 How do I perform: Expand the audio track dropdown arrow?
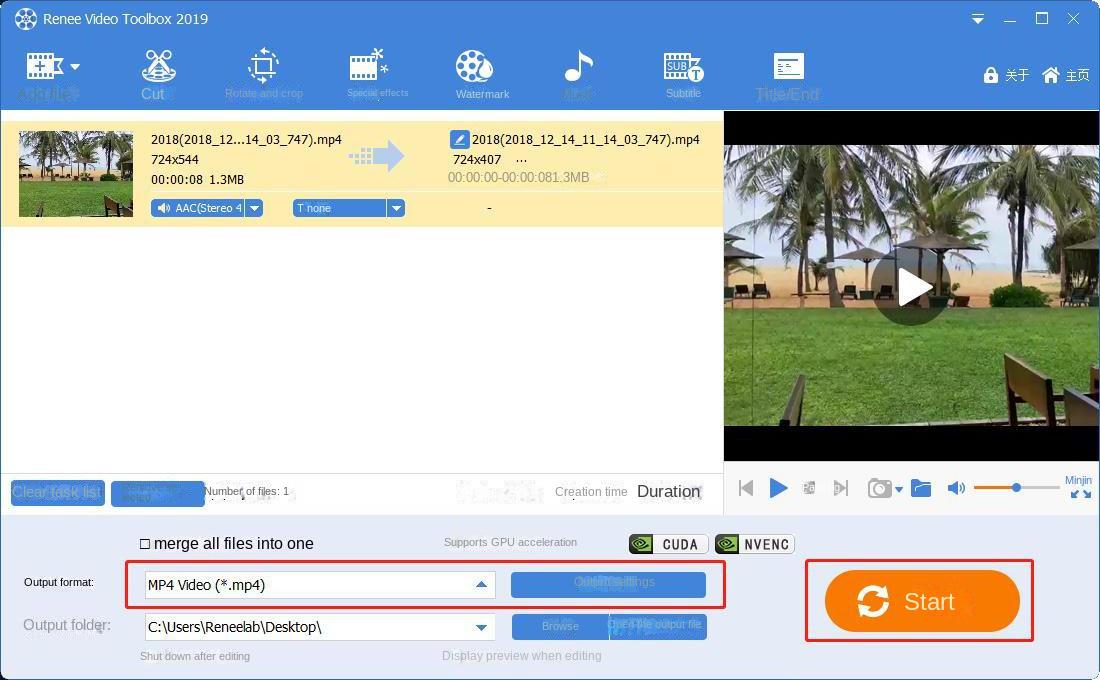(255, 208)
